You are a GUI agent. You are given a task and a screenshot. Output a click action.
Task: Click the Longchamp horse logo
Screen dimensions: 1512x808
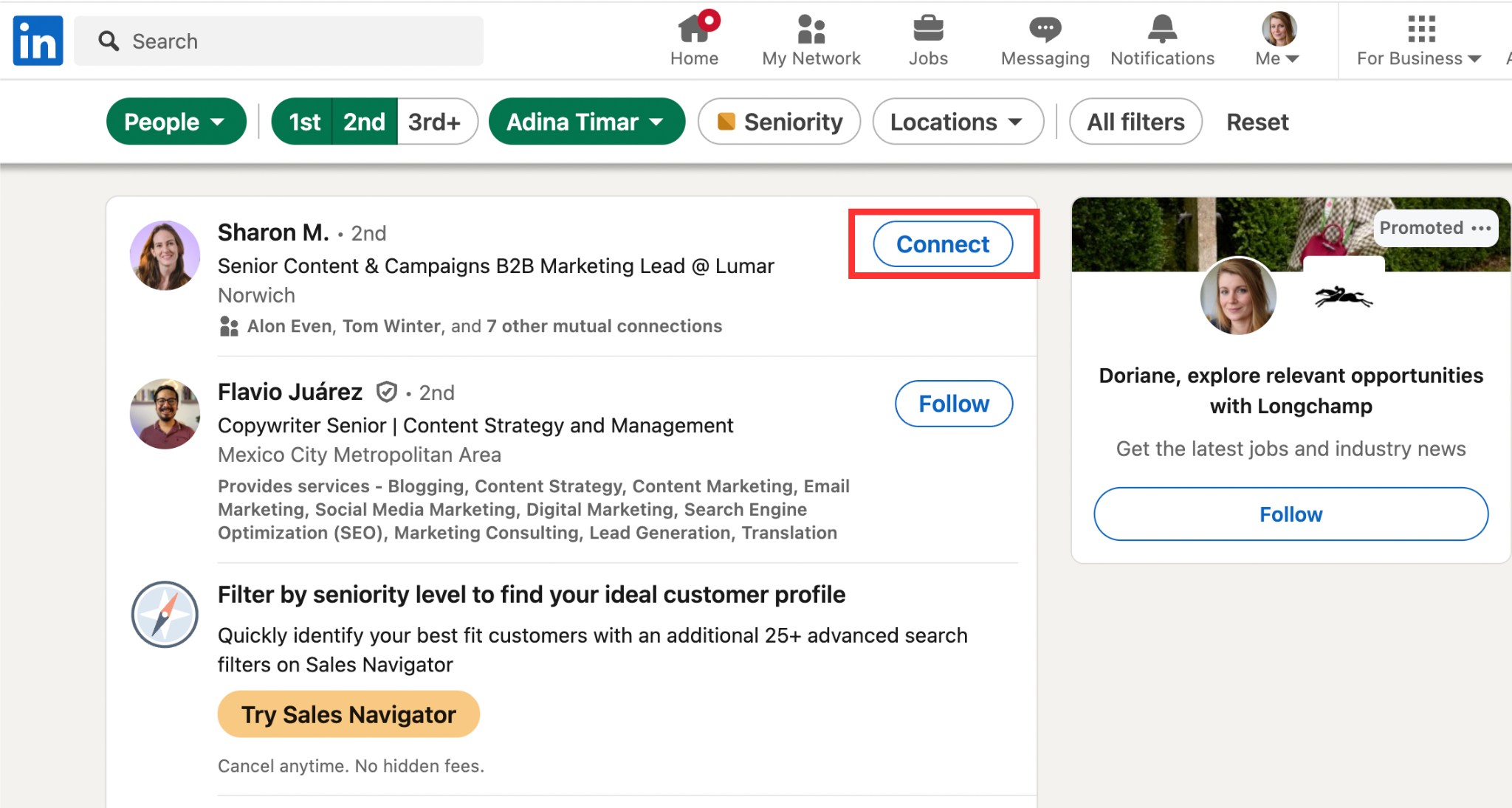click(x=1343, y=297)
